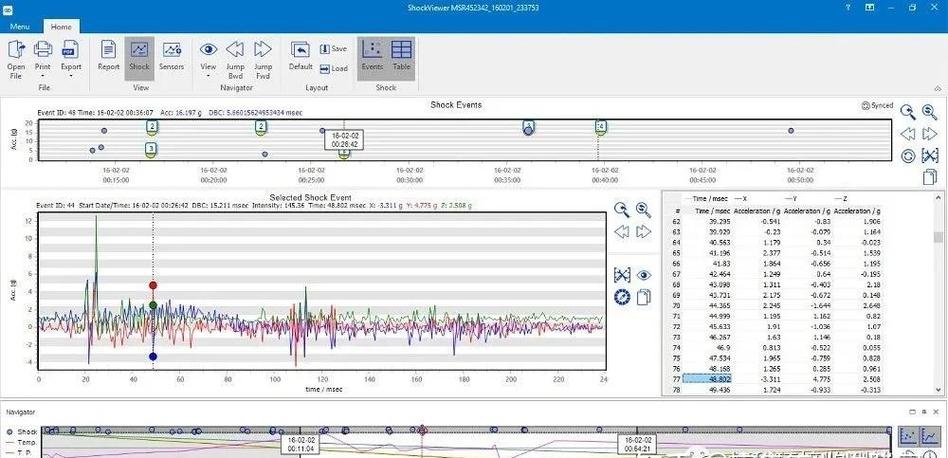Screen dimensions: 948x458
Task: Restore the Default layout
Action: tap(300, 56)
